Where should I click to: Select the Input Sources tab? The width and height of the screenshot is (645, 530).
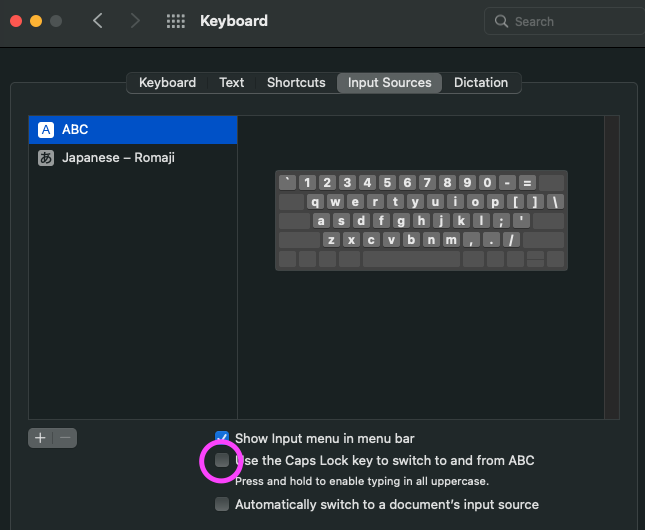tap(390, 83)
